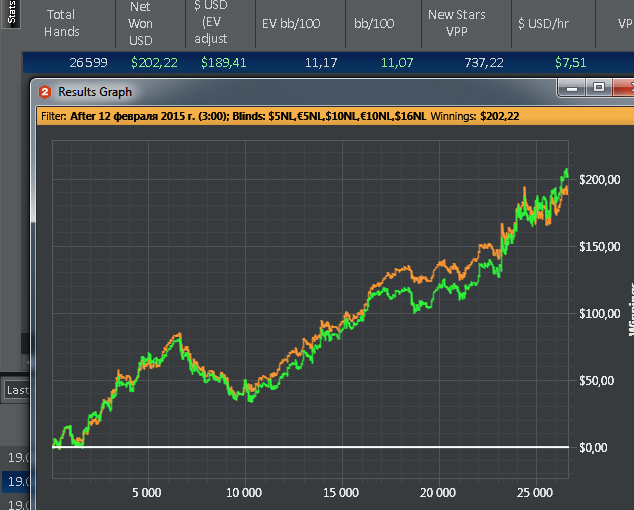Click the $0,00 axis label
Screen dimensions: 634x510
pyautogui.click(x=593, y=448)
